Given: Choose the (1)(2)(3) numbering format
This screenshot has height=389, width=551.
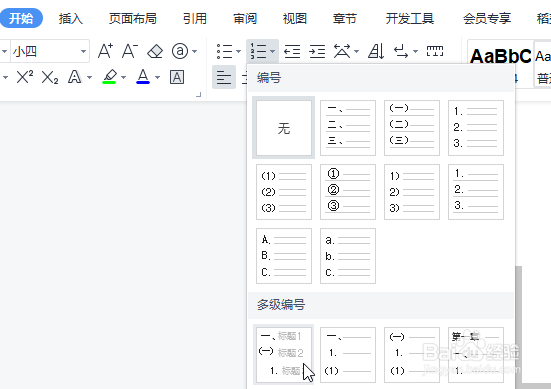Looking at the screenshot, I should [x=284, y=192].
